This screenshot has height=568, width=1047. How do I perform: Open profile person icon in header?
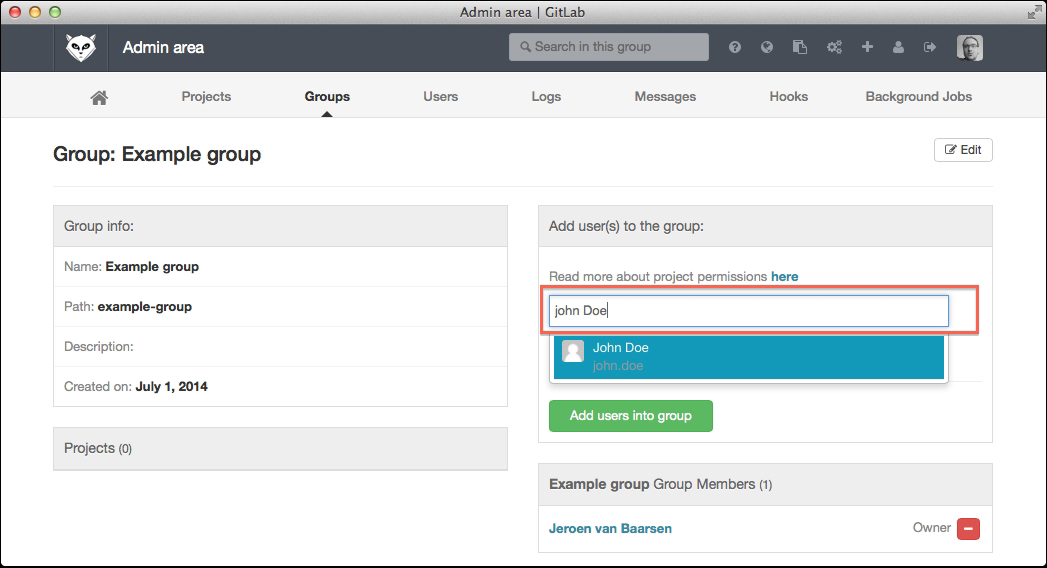point(898,47)
